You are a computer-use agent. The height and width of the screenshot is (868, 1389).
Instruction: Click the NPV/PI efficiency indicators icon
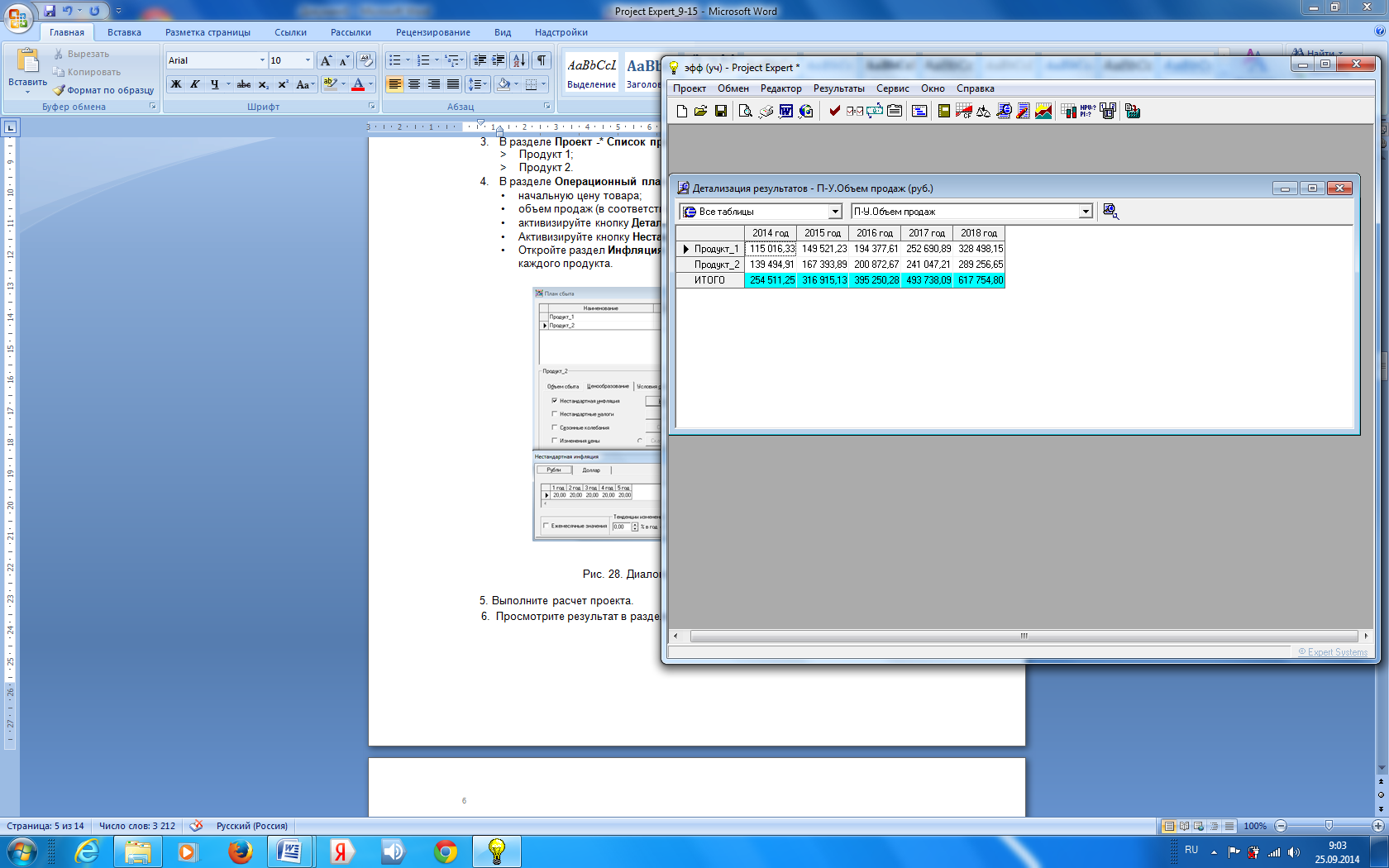(x=1088, y=111)
